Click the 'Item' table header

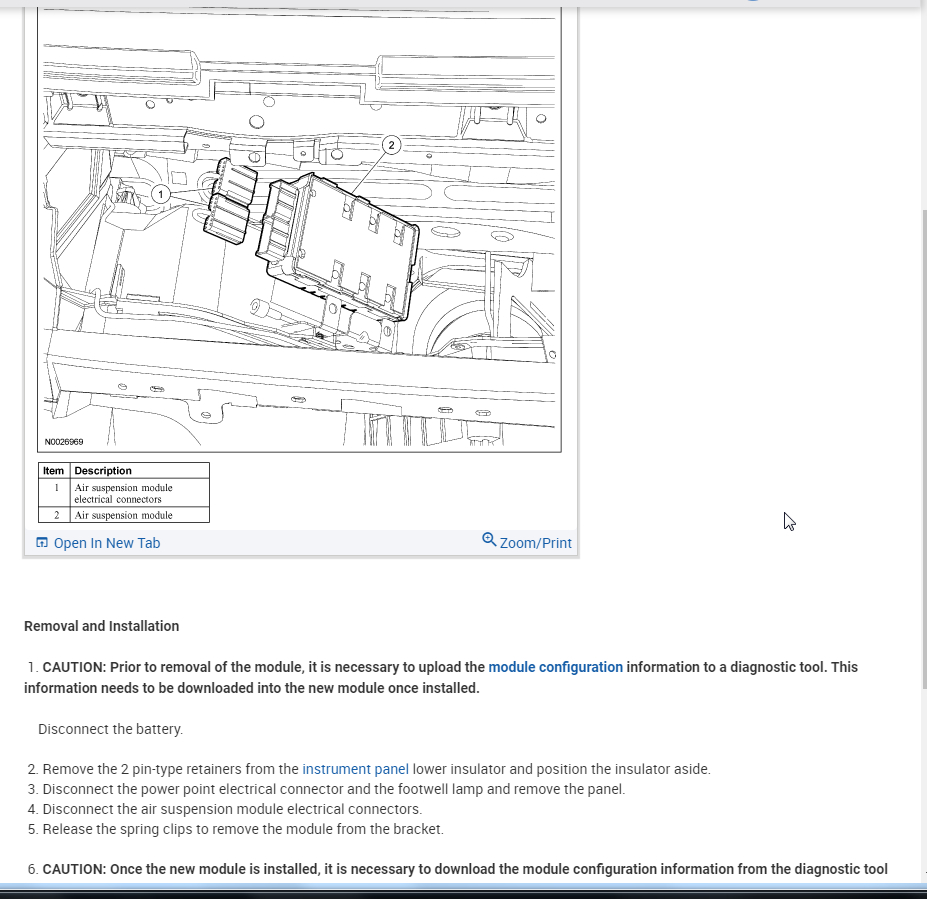coord(54,471)
